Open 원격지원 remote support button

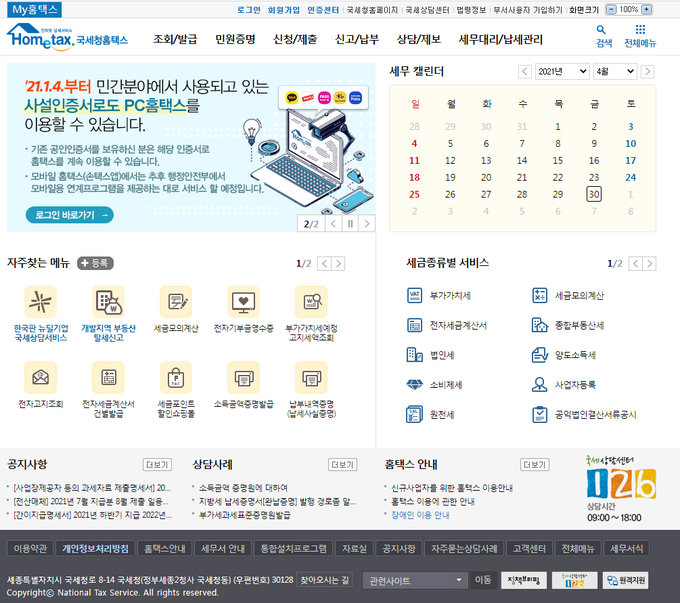point(626,580)
